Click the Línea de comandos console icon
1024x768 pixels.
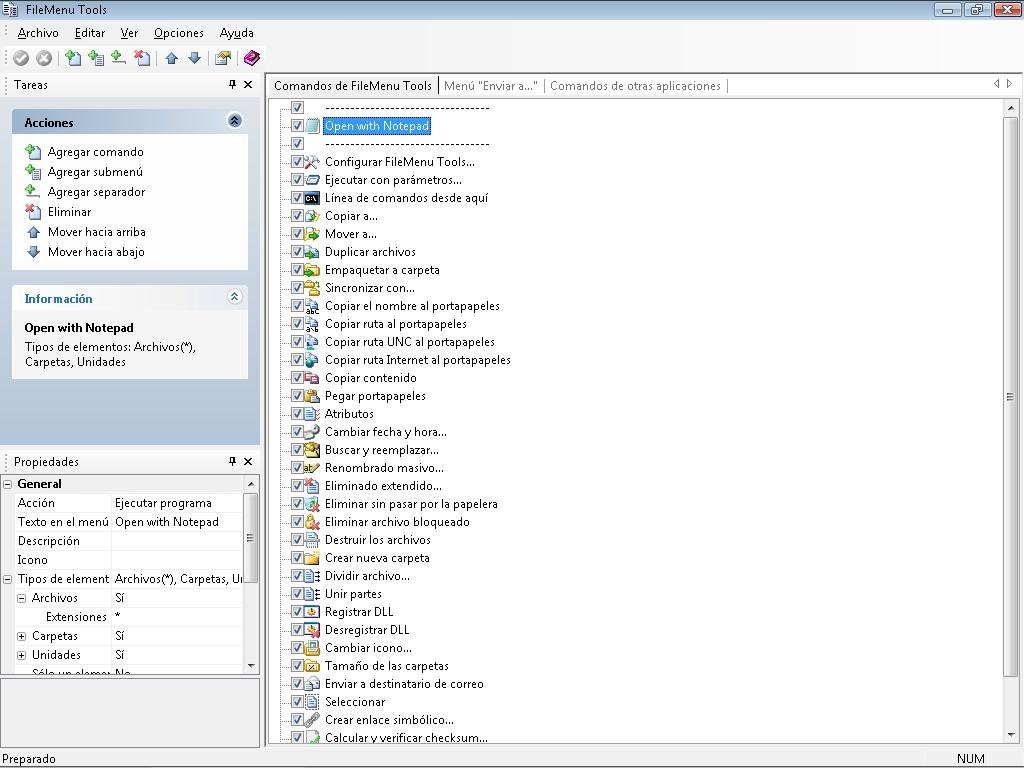tap(312, 198)
